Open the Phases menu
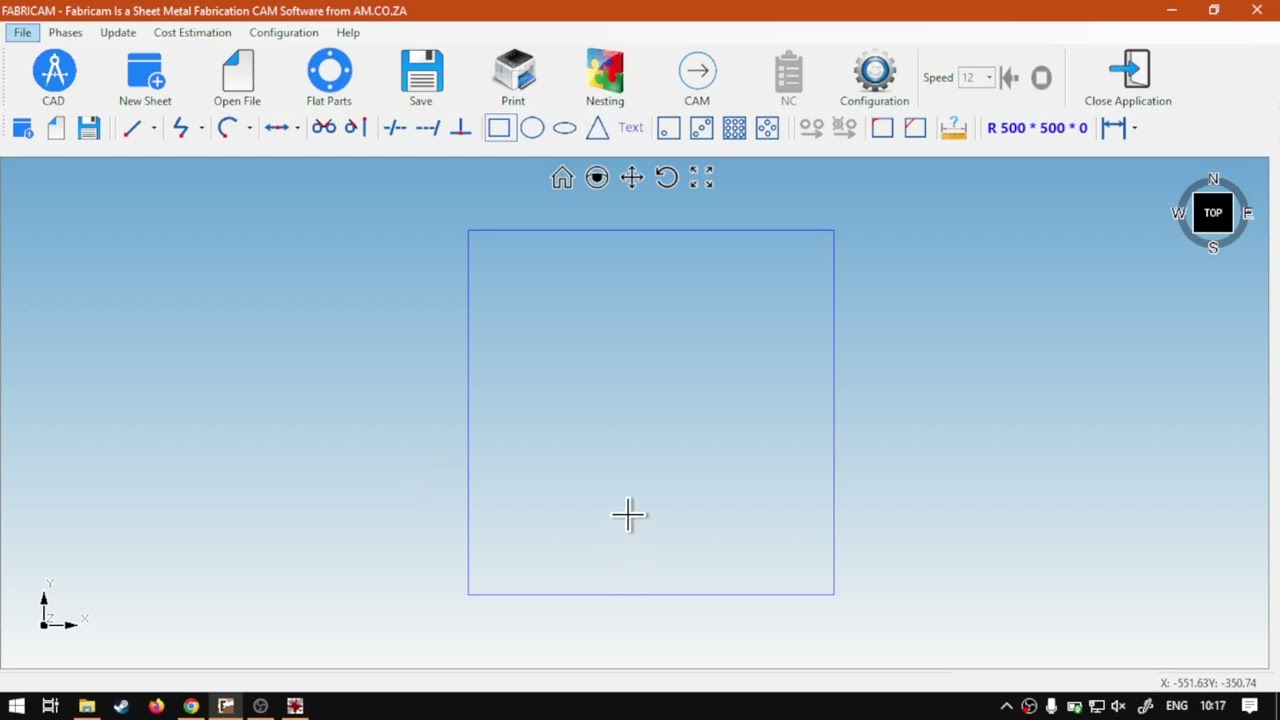This screenshot has height=720, width=1280. click(x=65, y=33)
